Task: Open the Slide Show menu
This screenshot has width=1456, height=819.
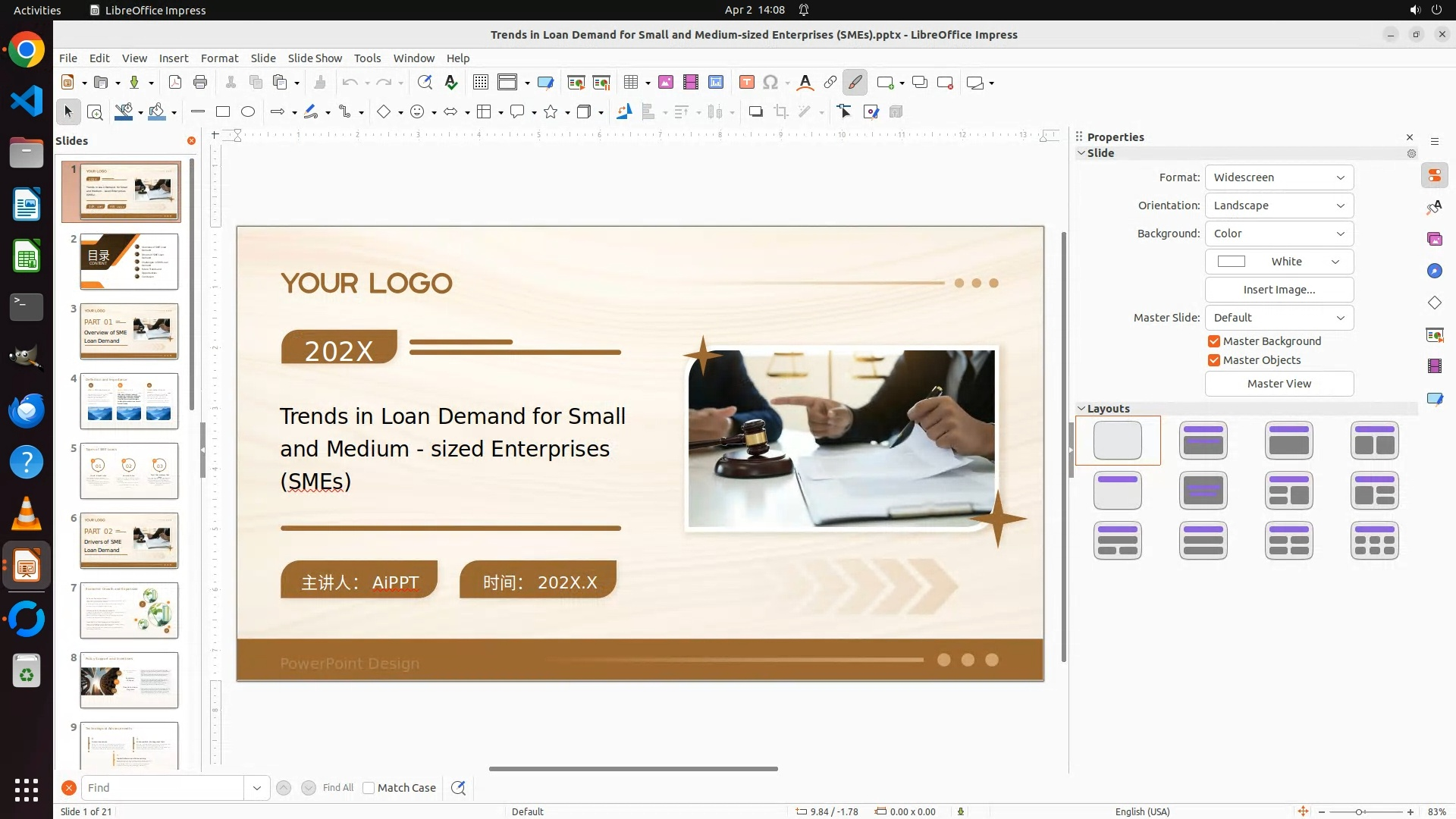Action: [314, 58]
